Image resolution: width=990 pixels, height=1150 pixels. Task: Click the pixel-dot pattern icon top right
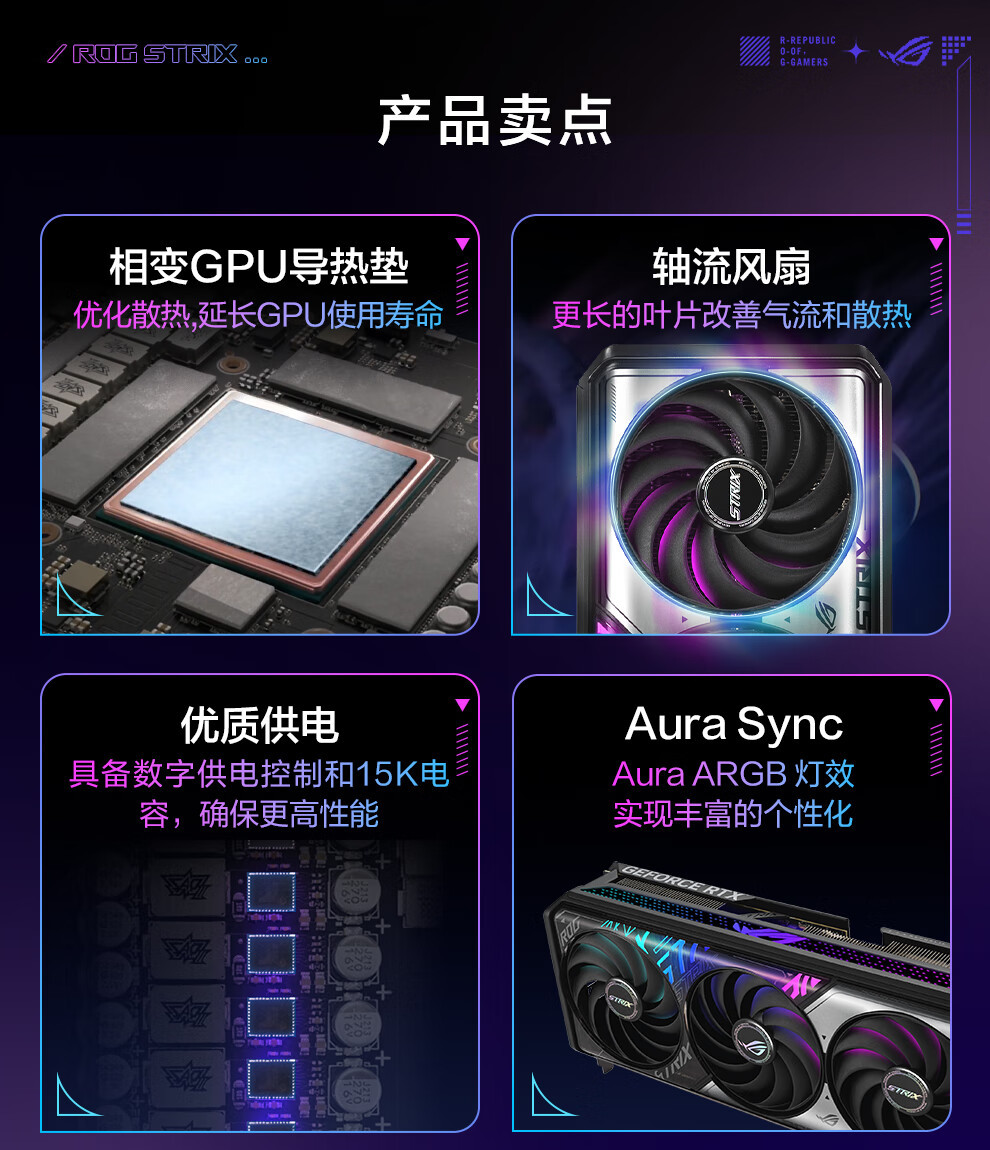pyautogui.click(x=956, y=50)
